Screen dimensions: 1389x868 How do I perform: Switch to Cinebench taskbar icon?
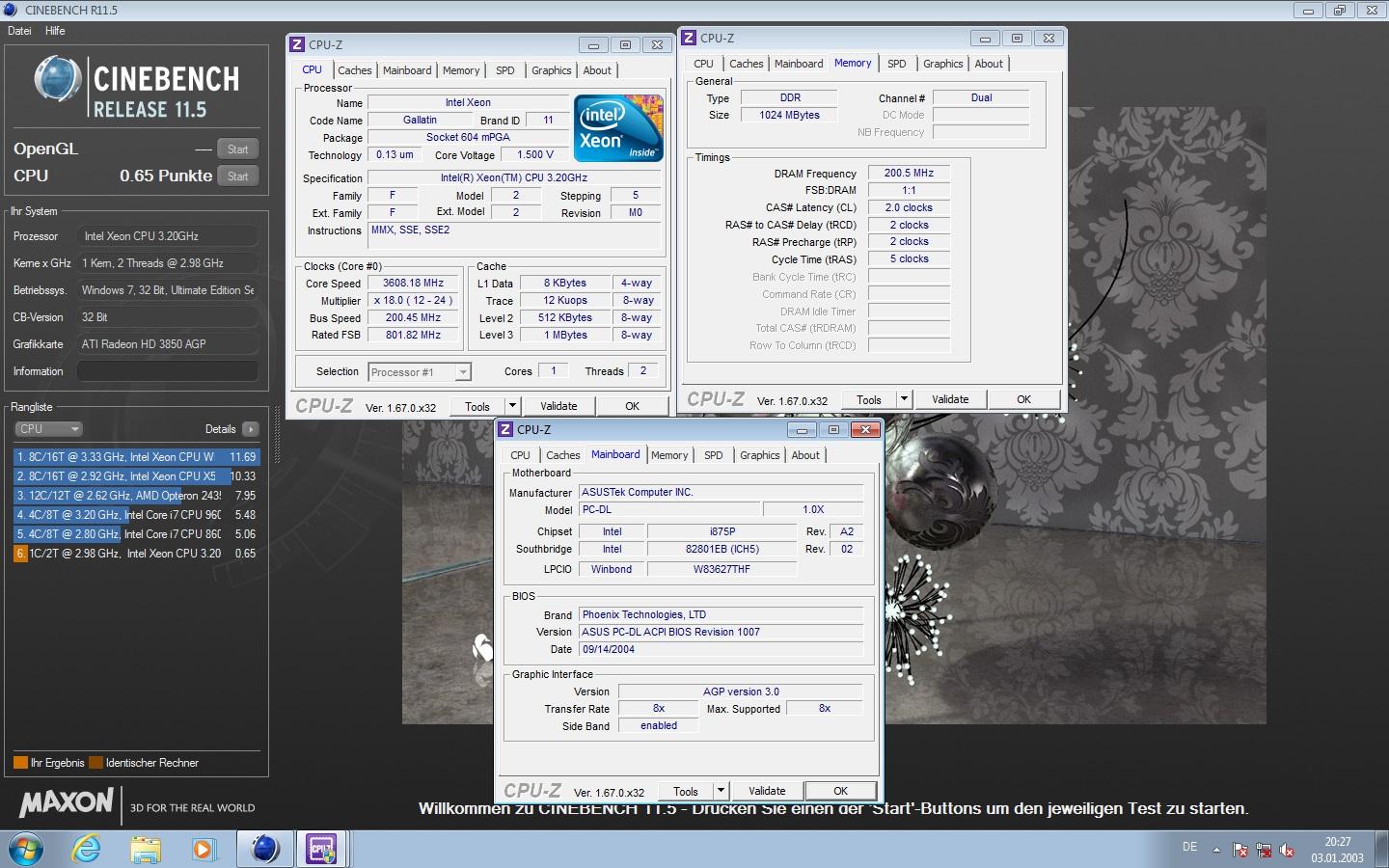point(264,849)
